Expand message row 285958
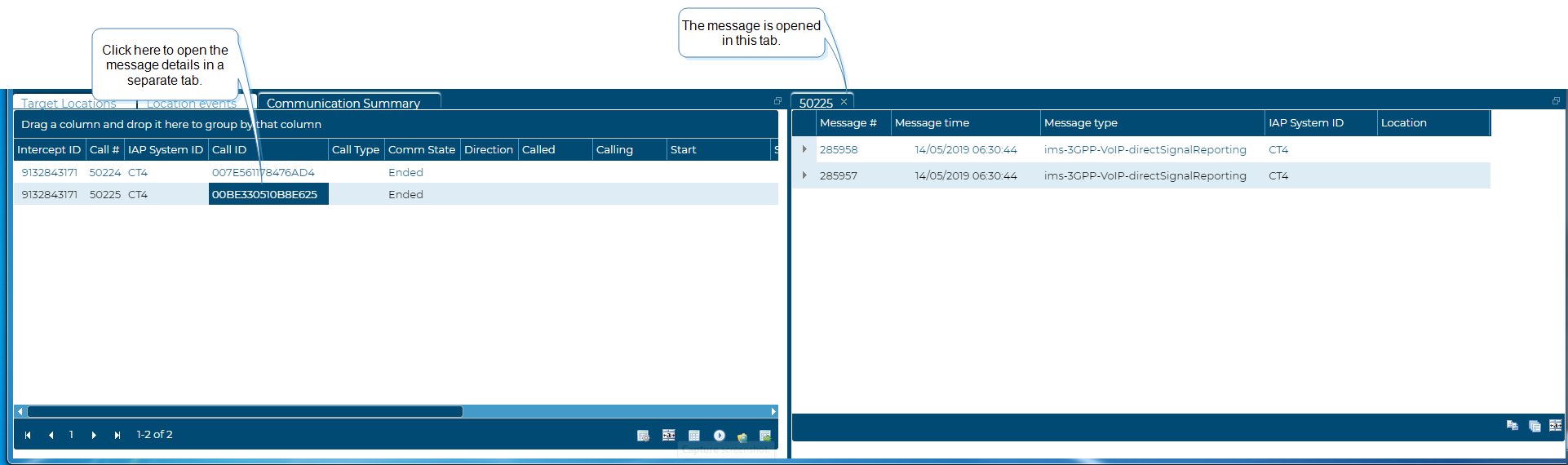This screenshot has width=1568, height=465. [804, 149]
